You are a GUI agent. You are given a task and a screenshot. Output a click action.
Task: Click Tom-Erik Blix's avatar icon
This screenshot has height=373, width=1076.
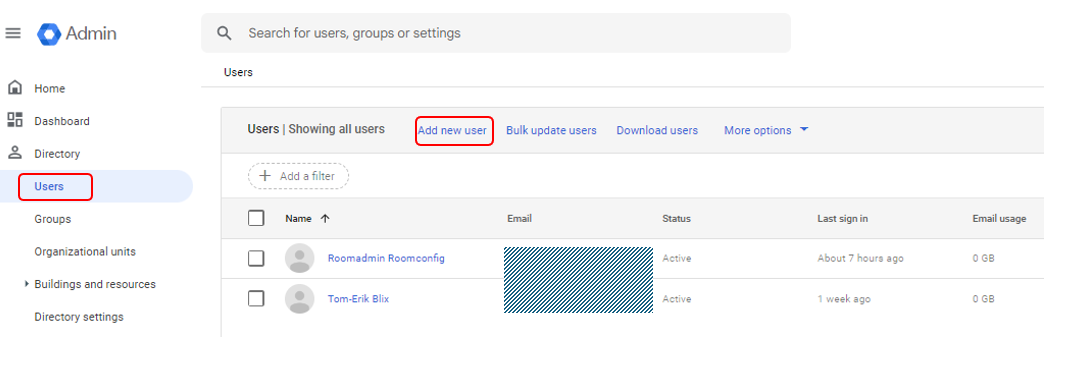[299, 299]
